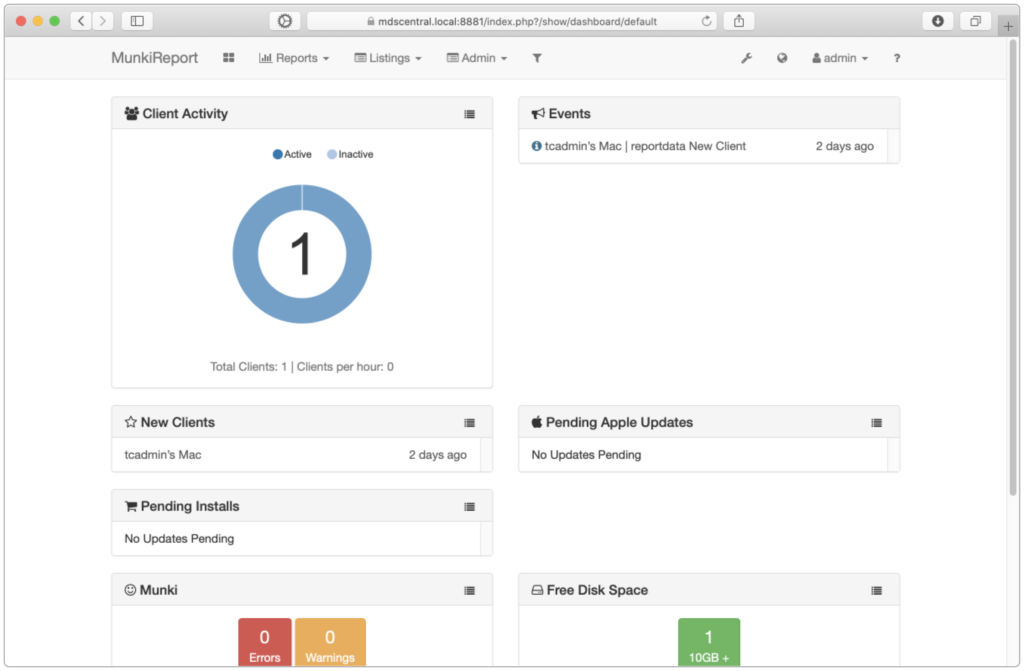Image resolution: width=1024 pixels, height=671 pixels.
Task: Click the Safari share icon
Action: (x=739, y=21)
